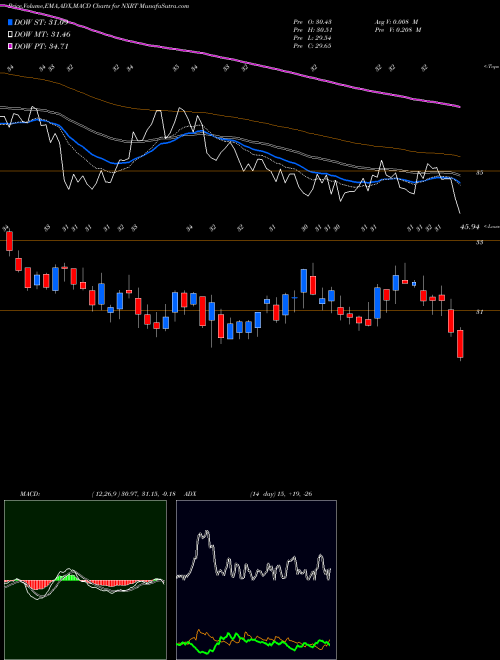Click the ADX panel label

[x=190, y=494]
